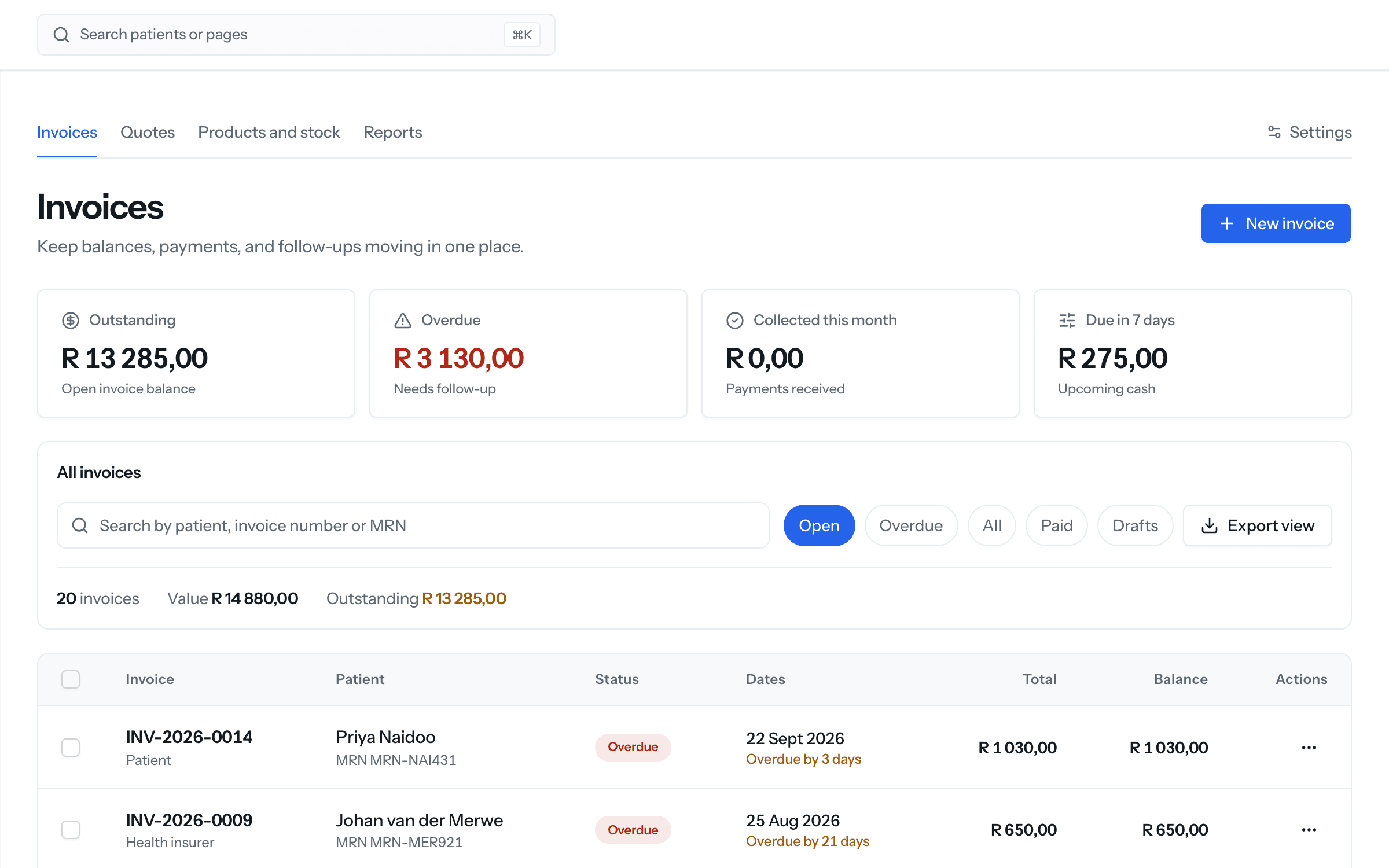This screenshot has height=868, width=1389.
Task: Open Settings link
Action: (1309, 132)
